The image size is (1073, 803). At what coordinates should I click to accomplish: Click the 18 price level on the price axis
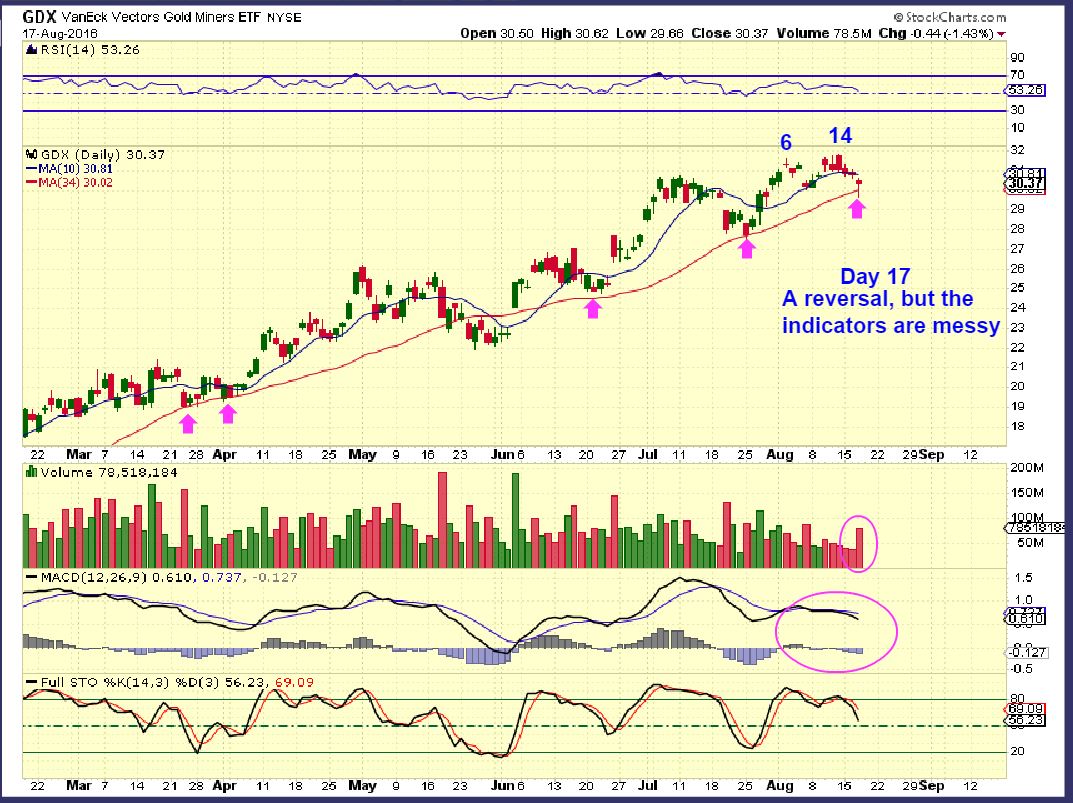click(1017, 426)
